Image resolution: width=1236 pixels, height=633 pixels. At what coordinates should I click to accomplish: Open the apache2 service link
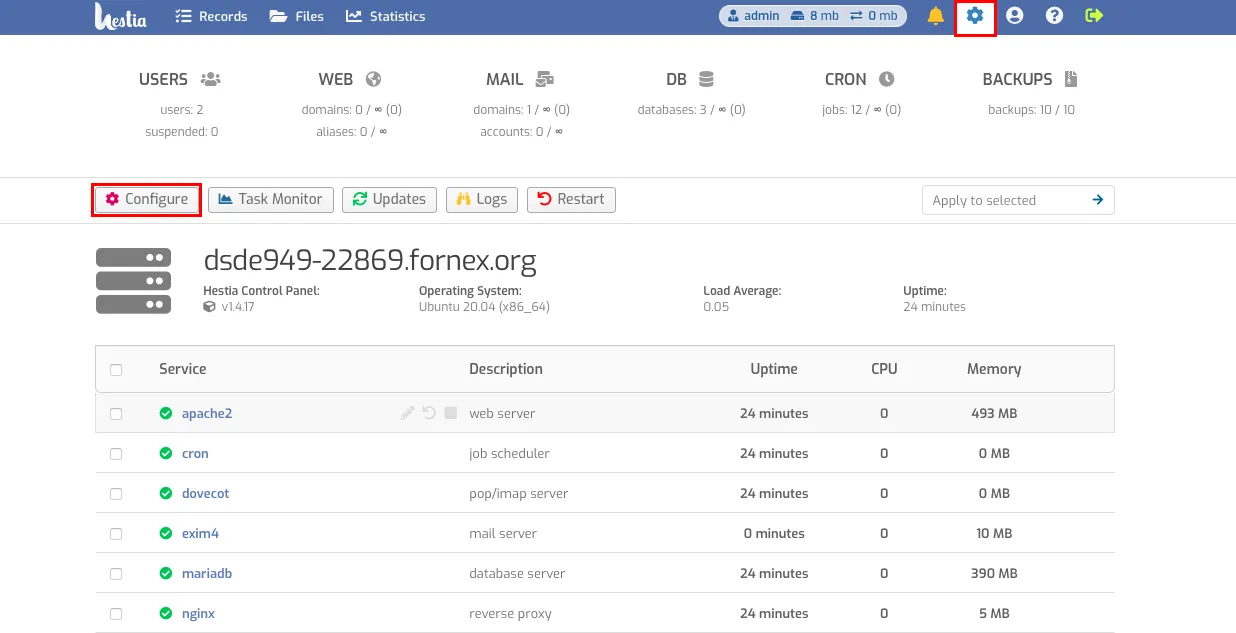pos(207,413)
